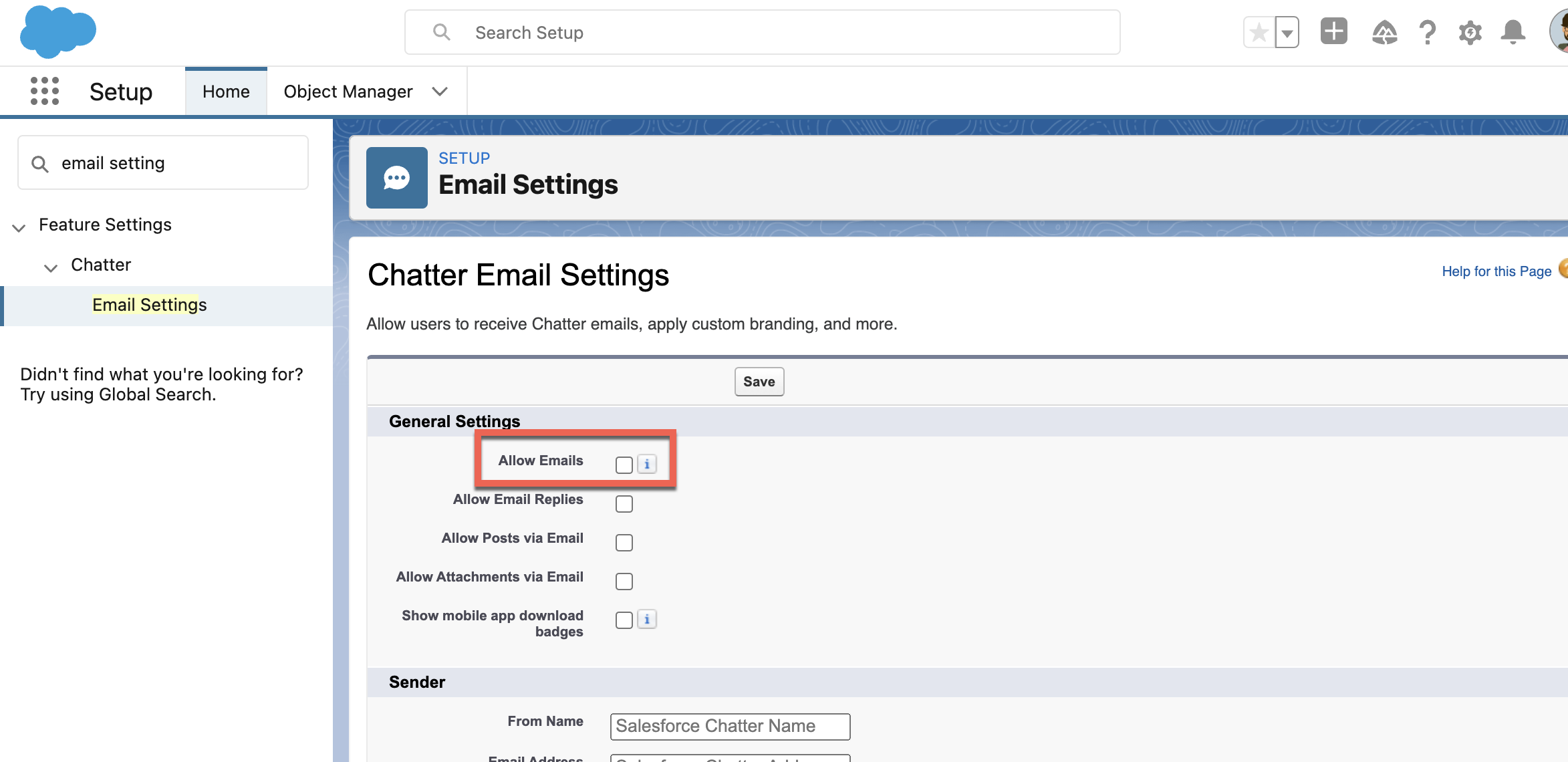
Task: Click the Feature Settings label
Action: click(105, 225)
